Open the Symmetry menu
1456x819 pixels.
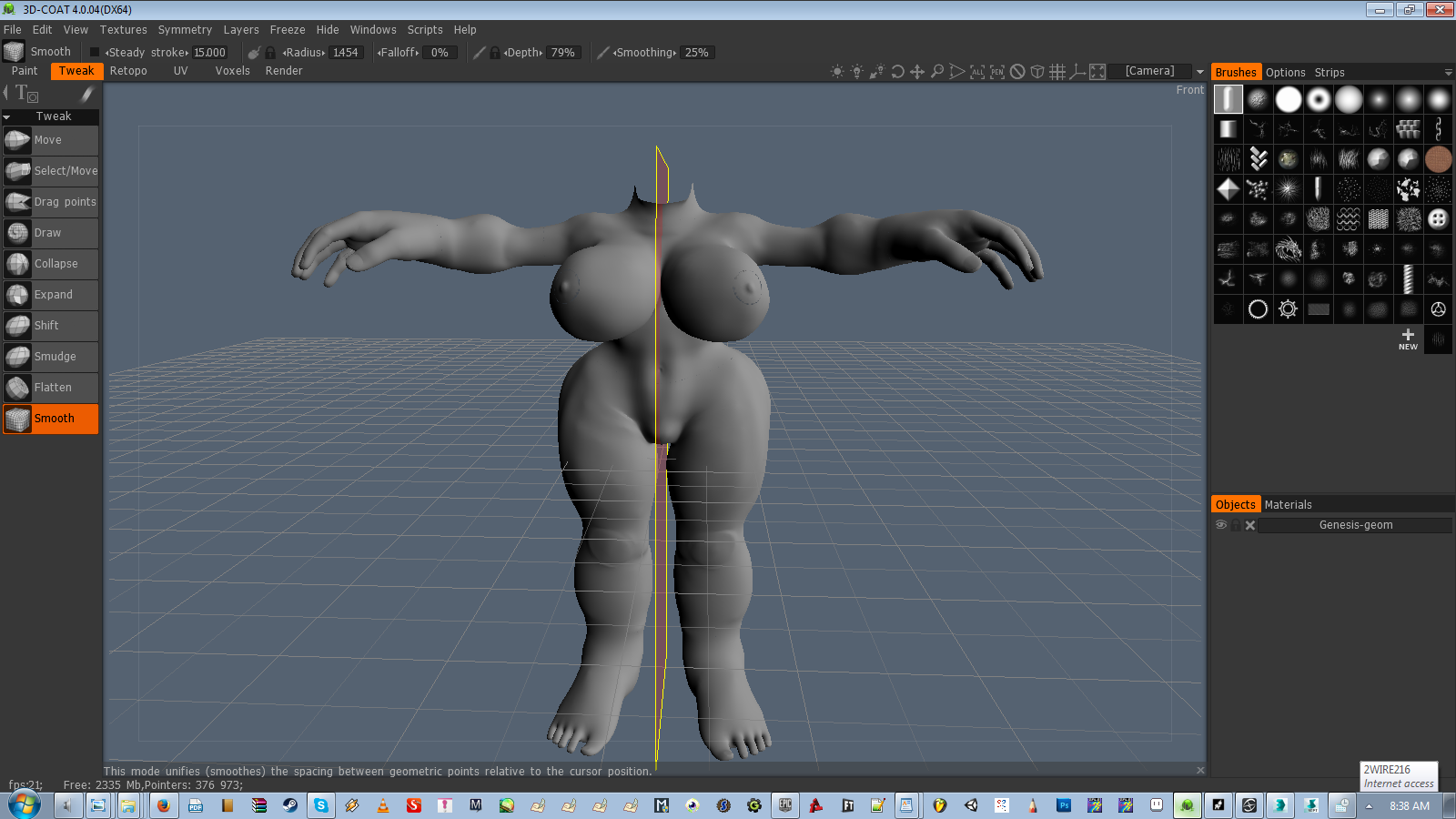pyautogui.click(x=185, y=30)
